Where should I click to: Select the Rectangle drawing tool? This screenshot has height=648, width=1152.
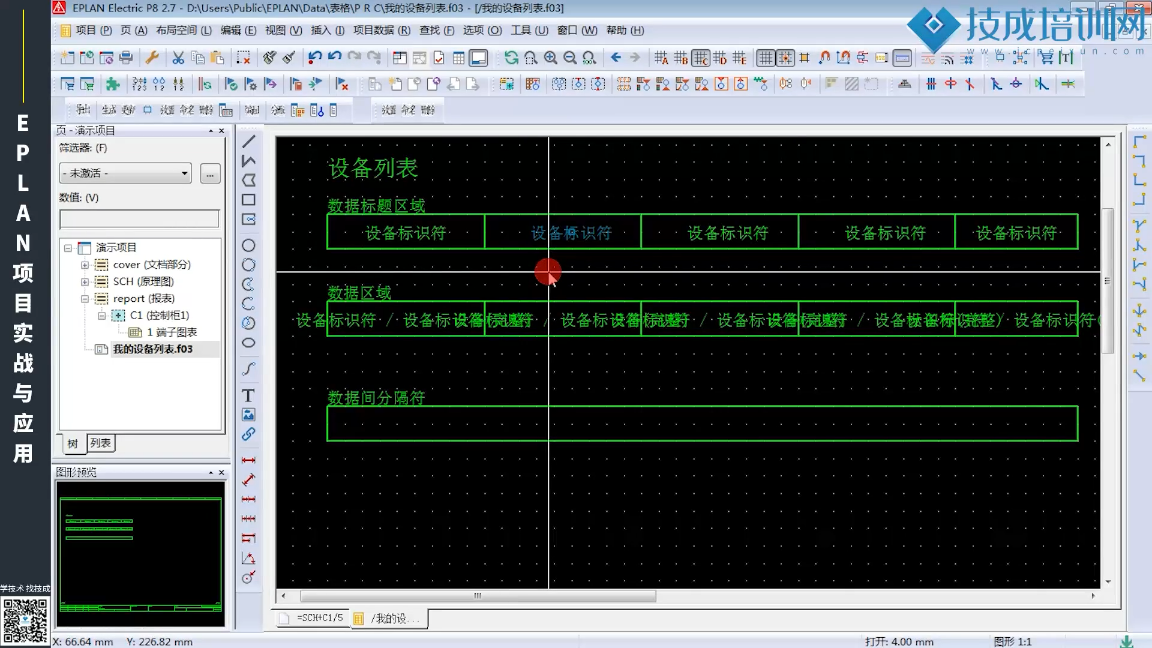click(248, 199)
